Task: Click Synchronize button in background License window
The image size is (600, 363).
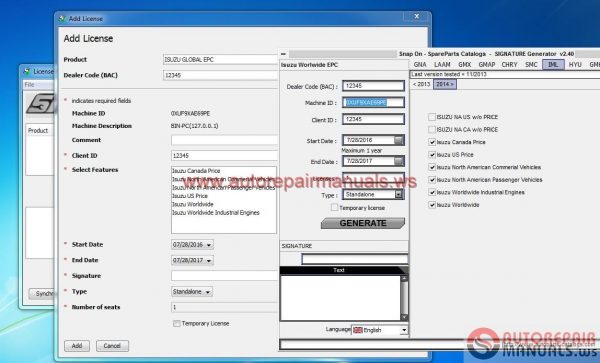Action: point(41,293)
